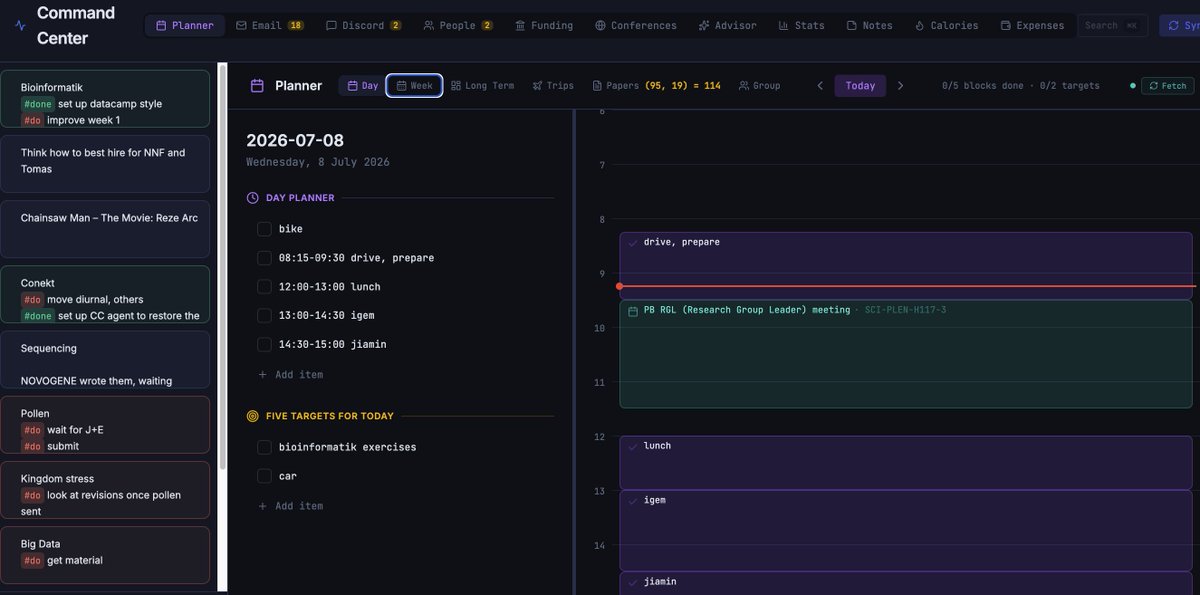
Task: Go to the previous day arrow
Action: 820,85
